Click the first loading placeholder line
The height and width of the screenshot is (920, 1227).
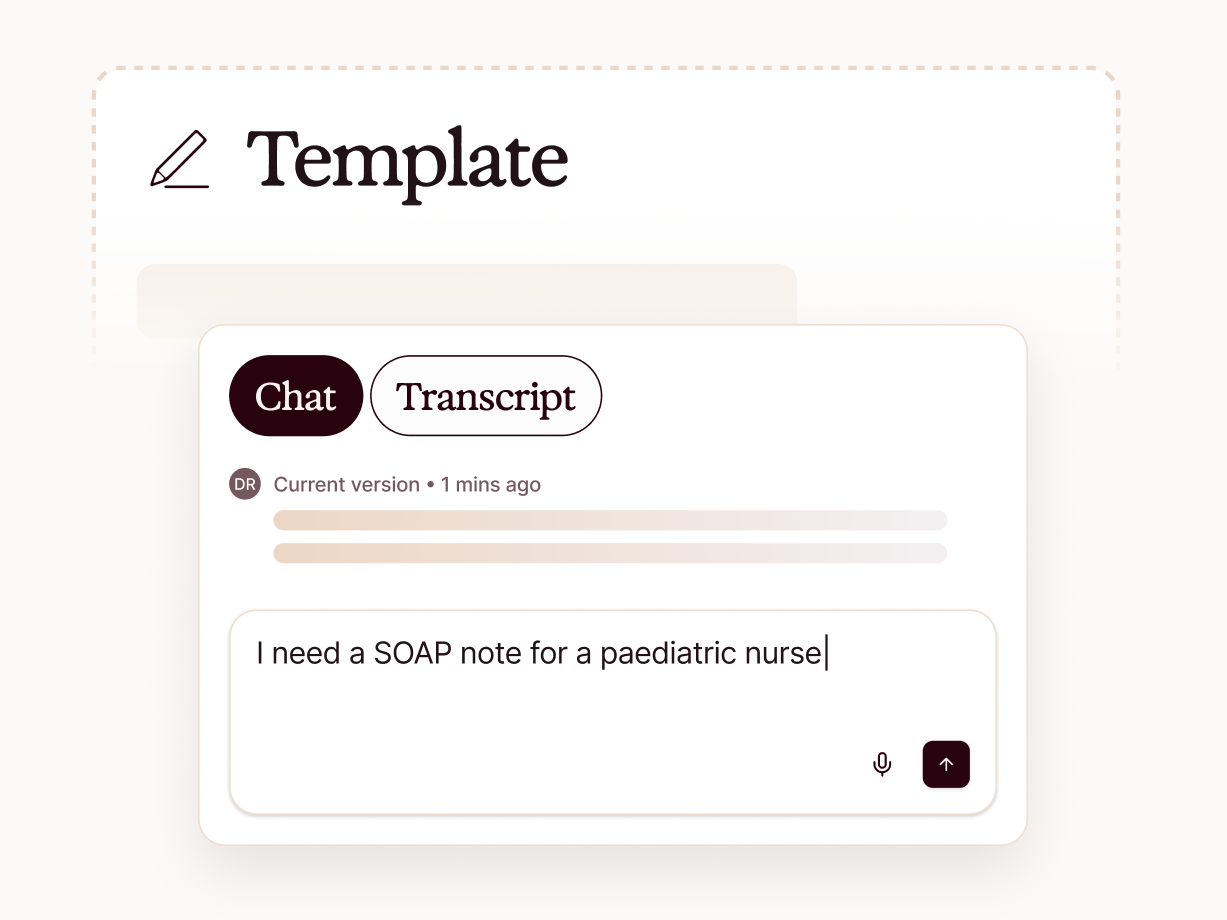pyautogui.click(x=610, y=520)
